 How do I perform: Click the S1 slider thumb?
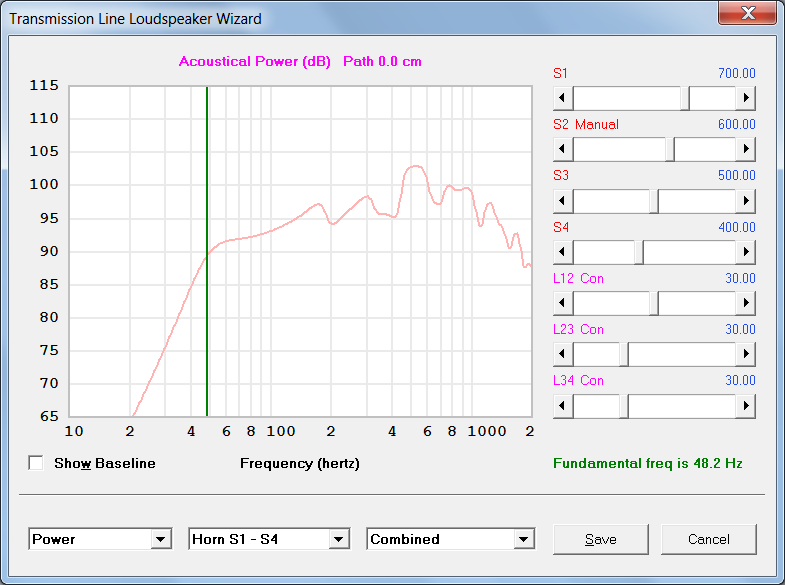coord(685,98)
